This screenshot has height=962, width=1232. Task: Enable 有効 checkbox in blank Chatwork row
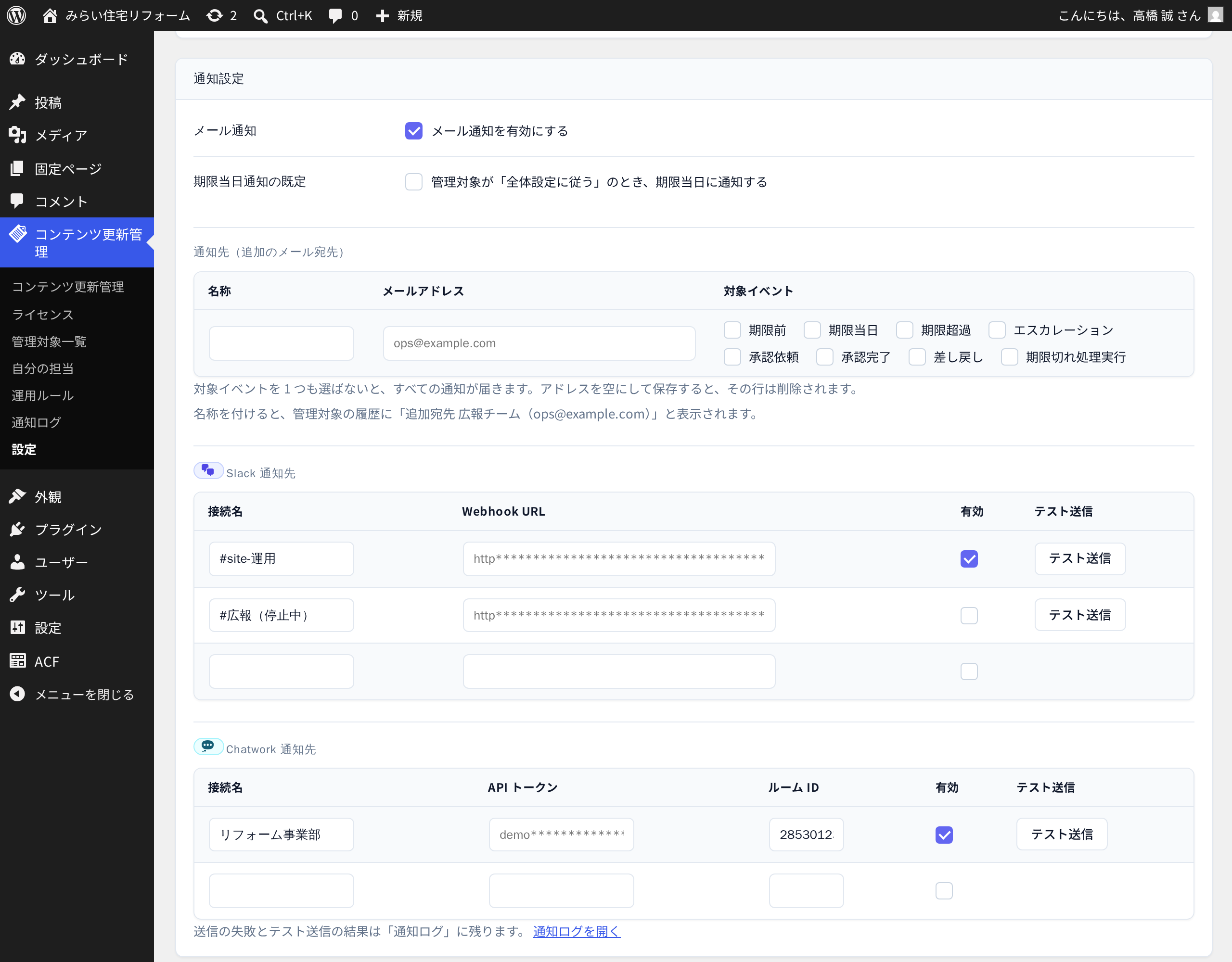pos(944,890)
